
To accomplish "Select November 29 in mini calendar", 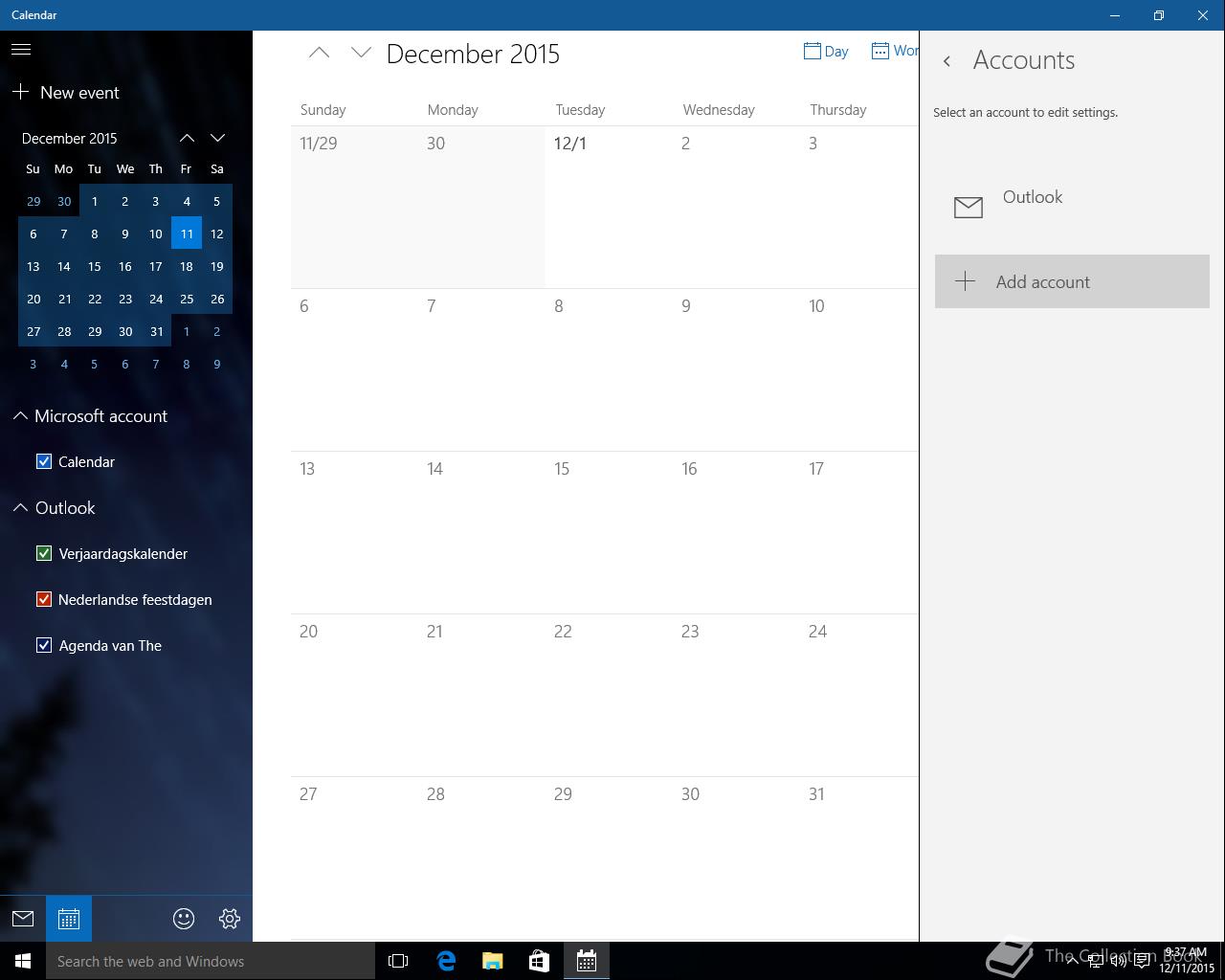I will click(x=33, y=201).
